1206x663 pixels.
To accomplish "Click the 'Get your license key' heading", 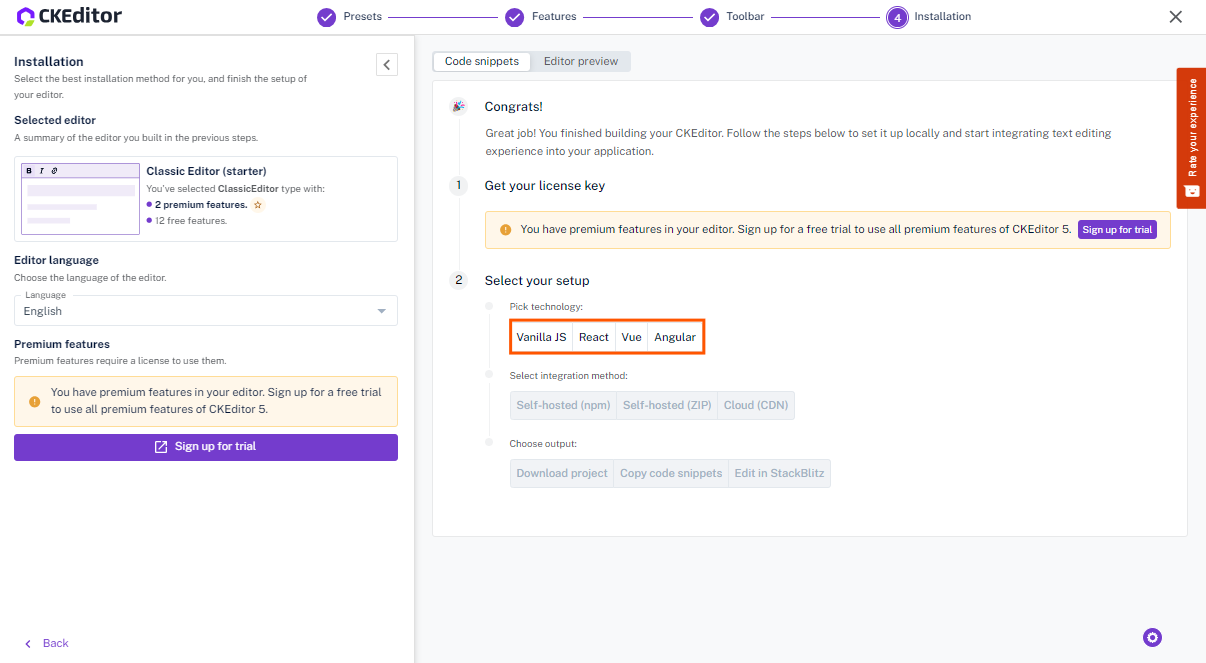I will [545, 186].
